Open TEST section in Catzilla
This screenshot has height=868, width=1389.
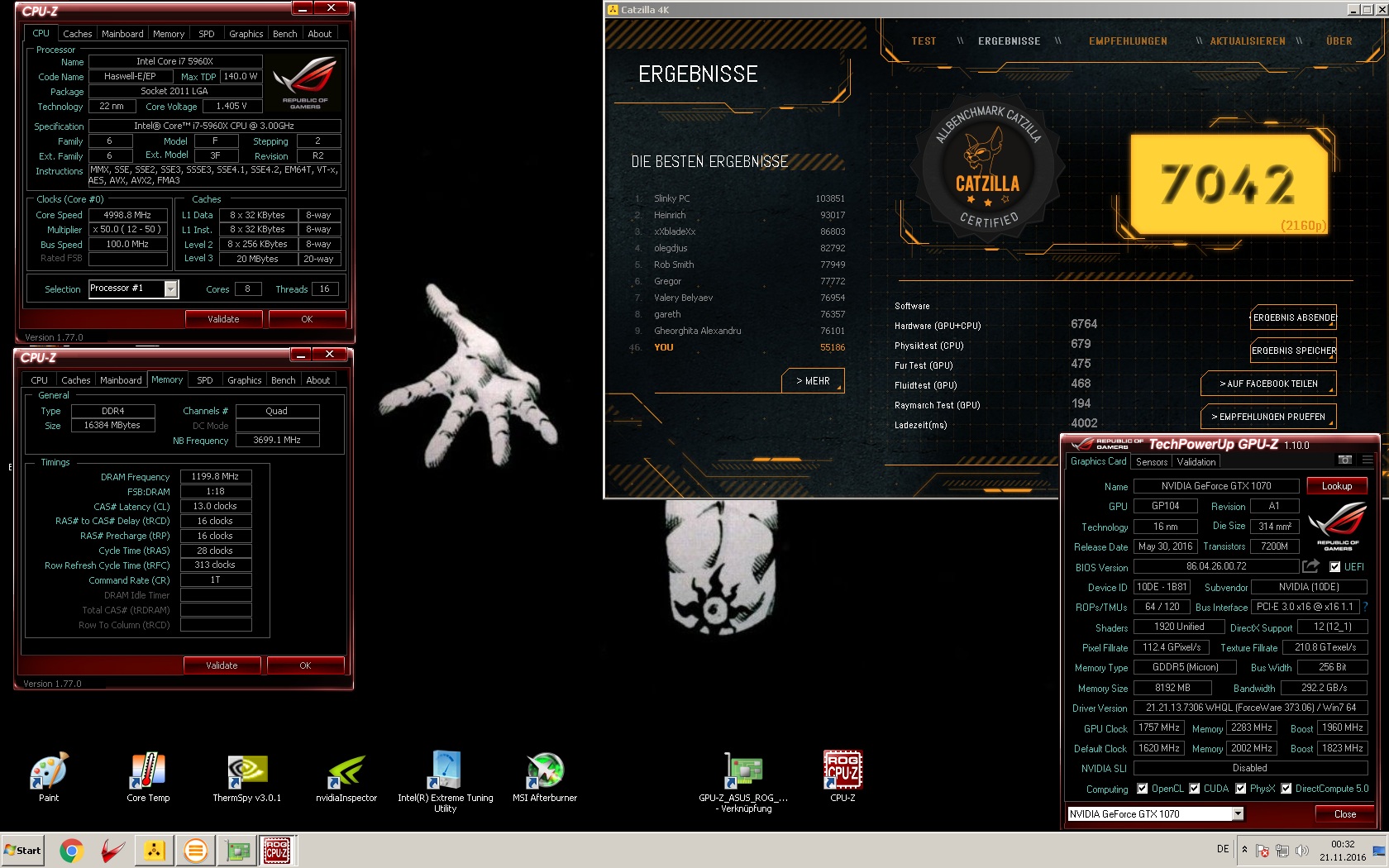pyautogui.click(x=924, y=41)
